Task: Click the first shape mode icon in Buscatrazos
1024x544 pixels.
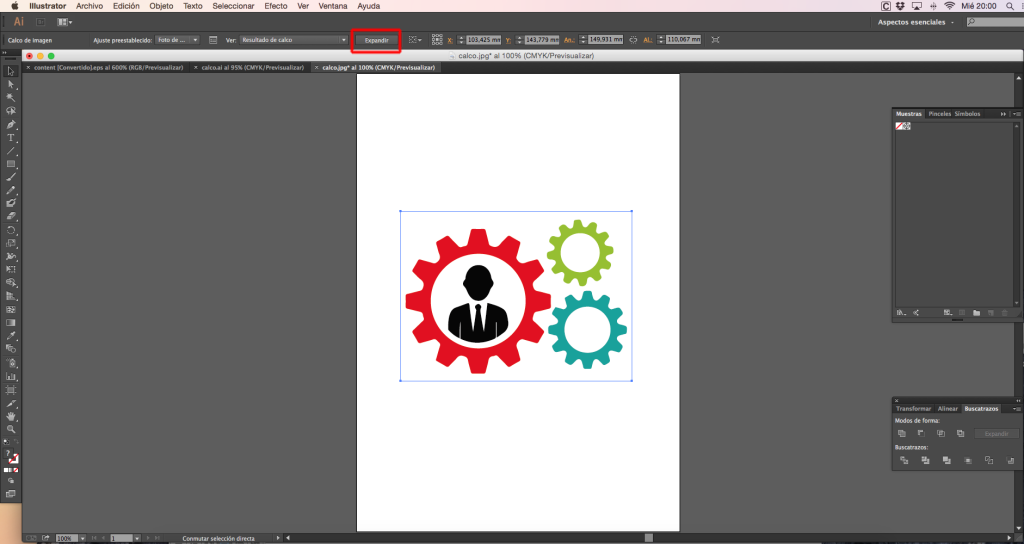Action: click(x=902, y=433)
